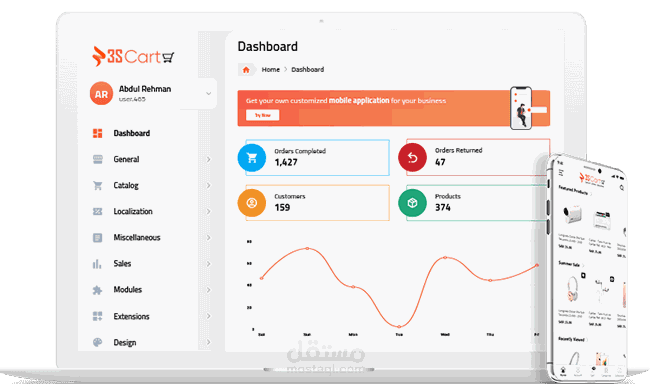Select the Design sidebar label

(125, 343)
